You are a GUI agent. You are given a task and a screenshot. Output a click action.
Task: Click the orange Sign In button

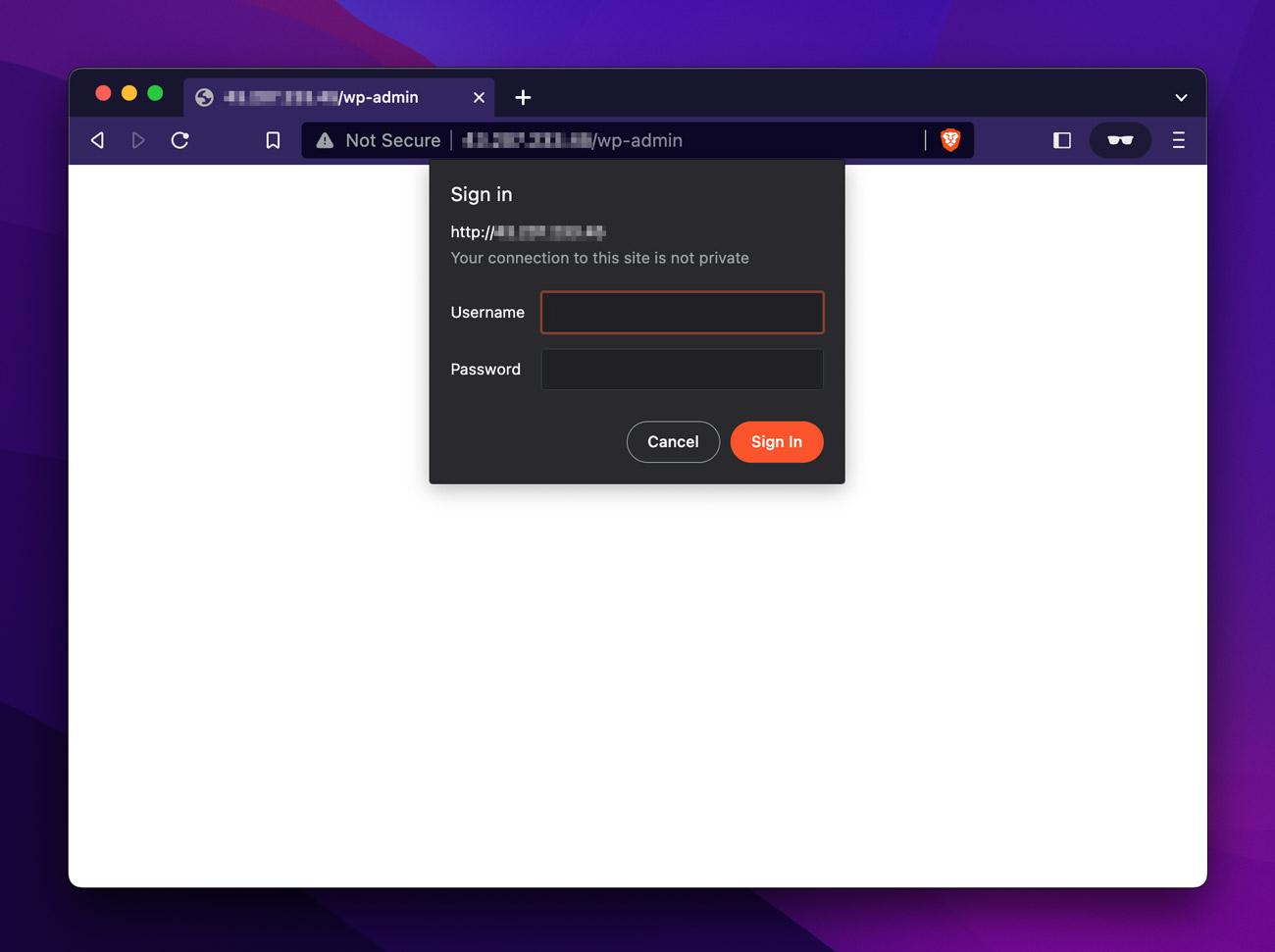[x=777, y=441]
